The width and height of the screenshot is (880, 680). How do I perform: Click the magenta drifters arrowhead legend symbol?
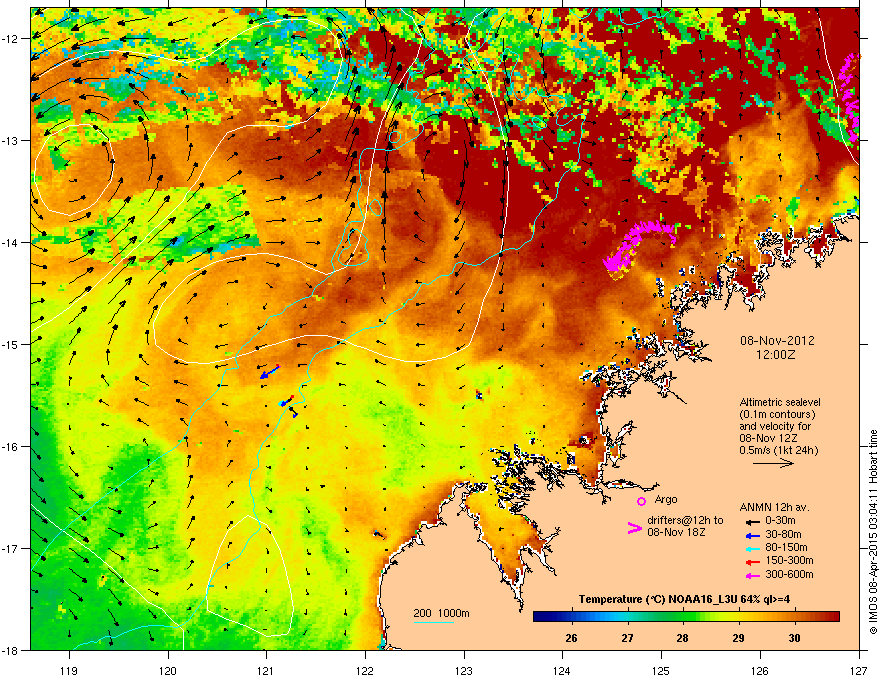click(634, 528)
